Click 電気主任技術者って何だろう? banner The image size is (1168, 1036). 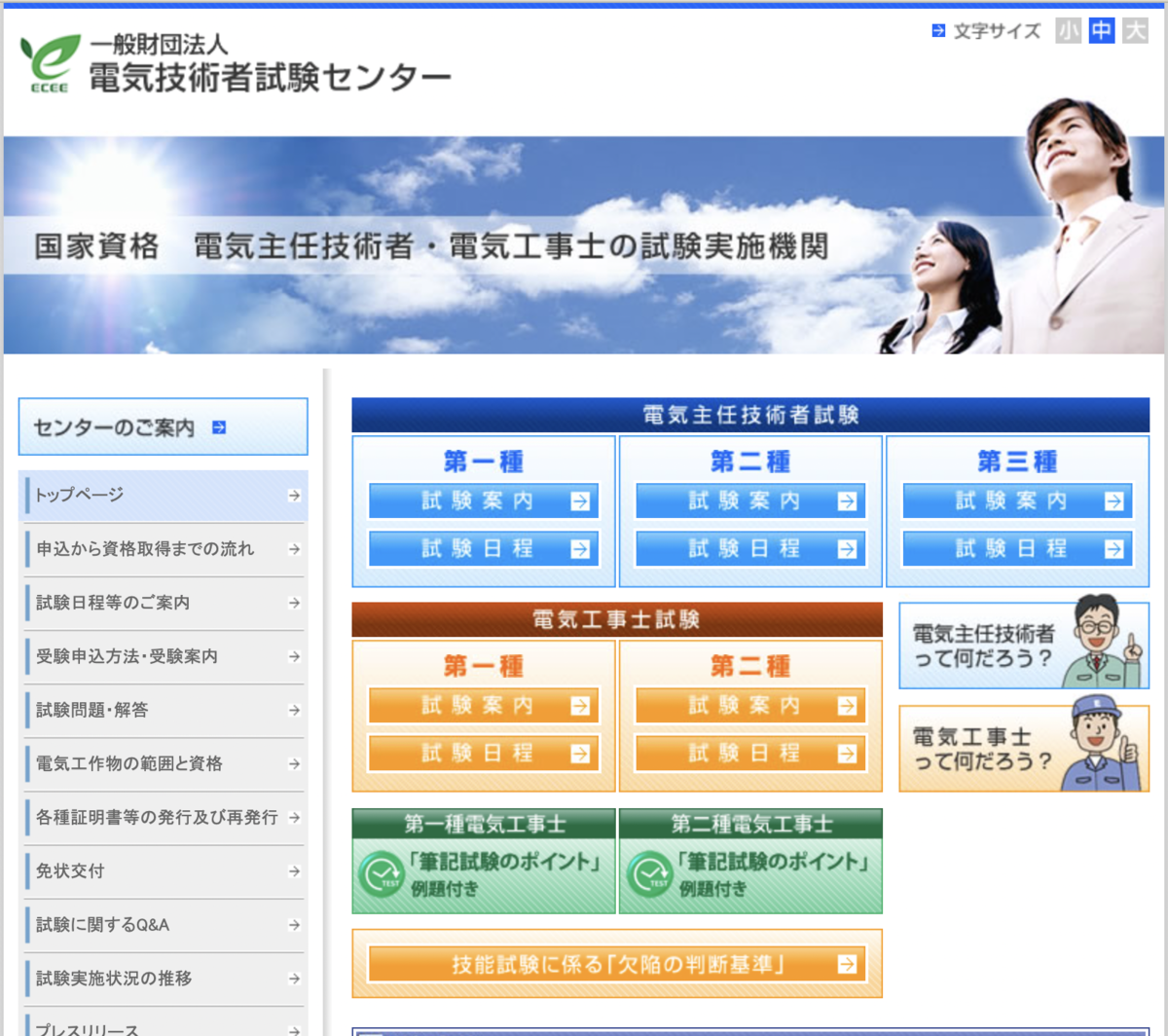[1024, 645]
